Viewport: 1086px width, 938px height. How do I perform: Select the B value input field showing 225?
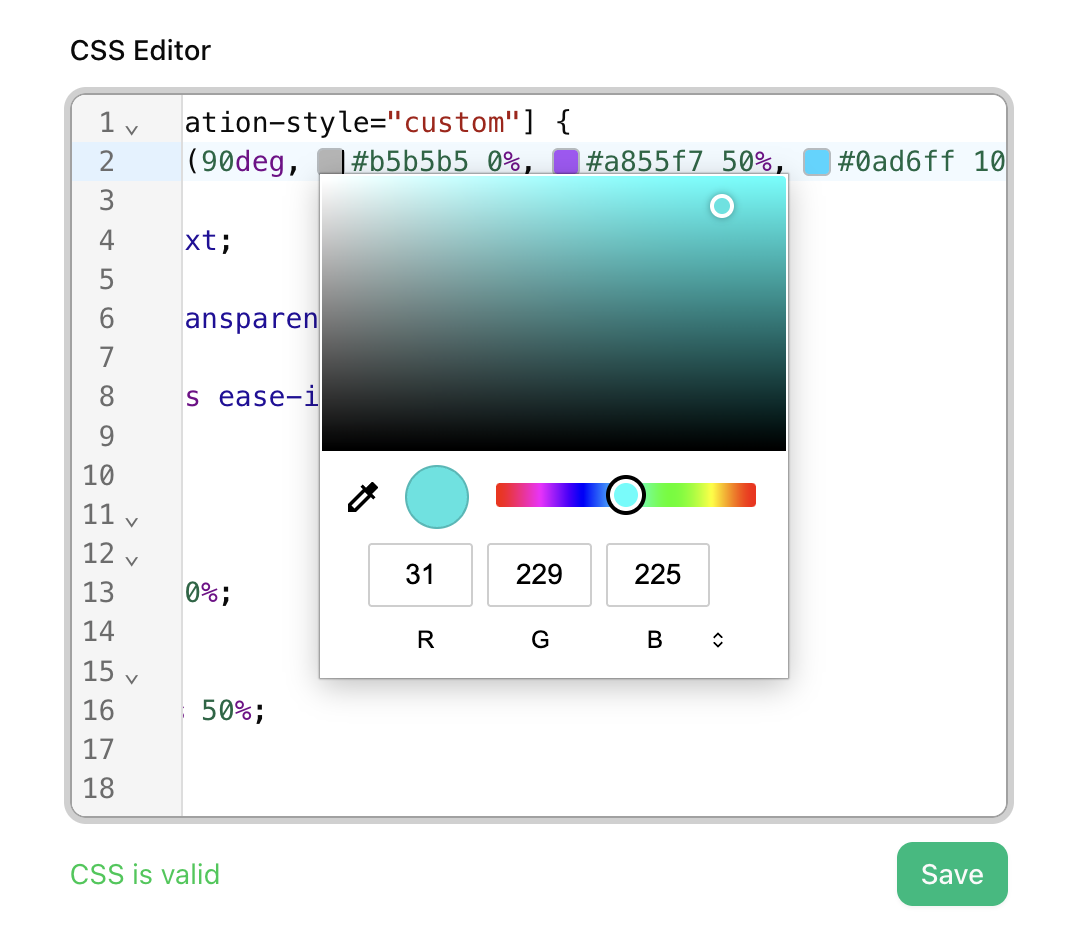click(x=657, y=575)
